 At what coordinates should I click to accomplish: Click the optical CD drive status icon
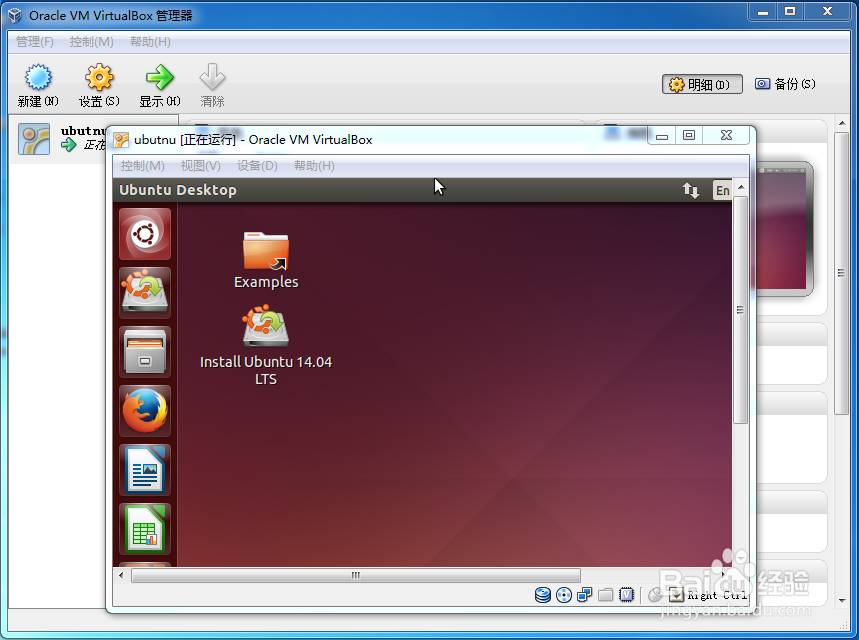click(564, 595)
